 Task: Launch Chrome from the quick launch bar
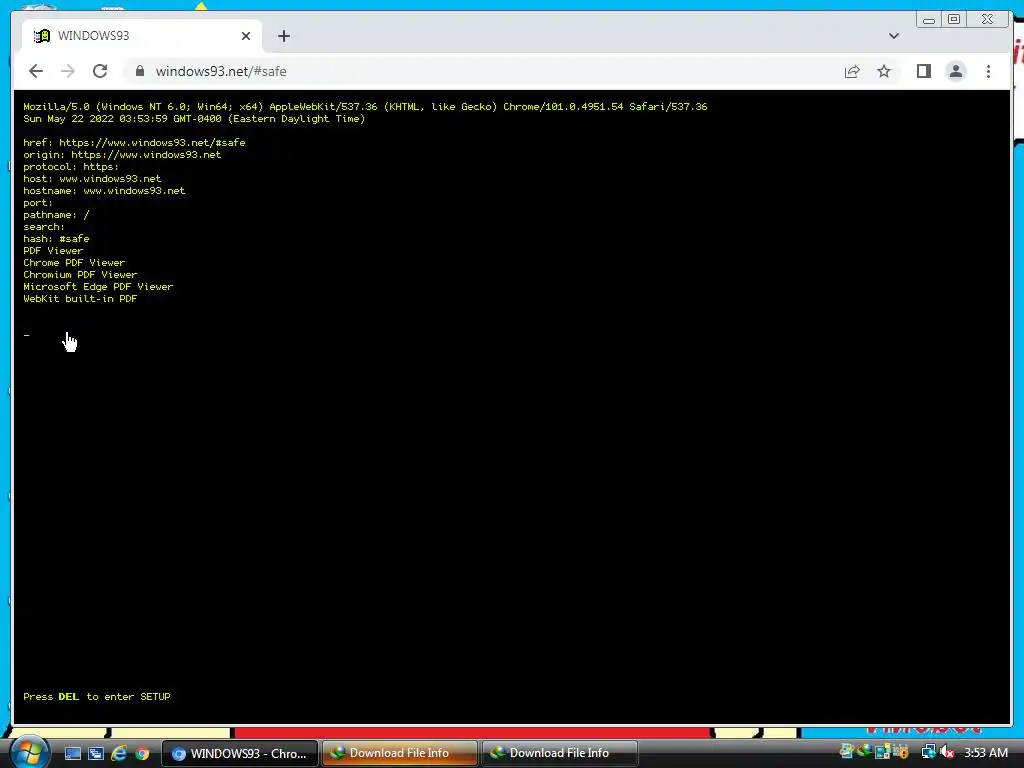(x=142, y=753)
